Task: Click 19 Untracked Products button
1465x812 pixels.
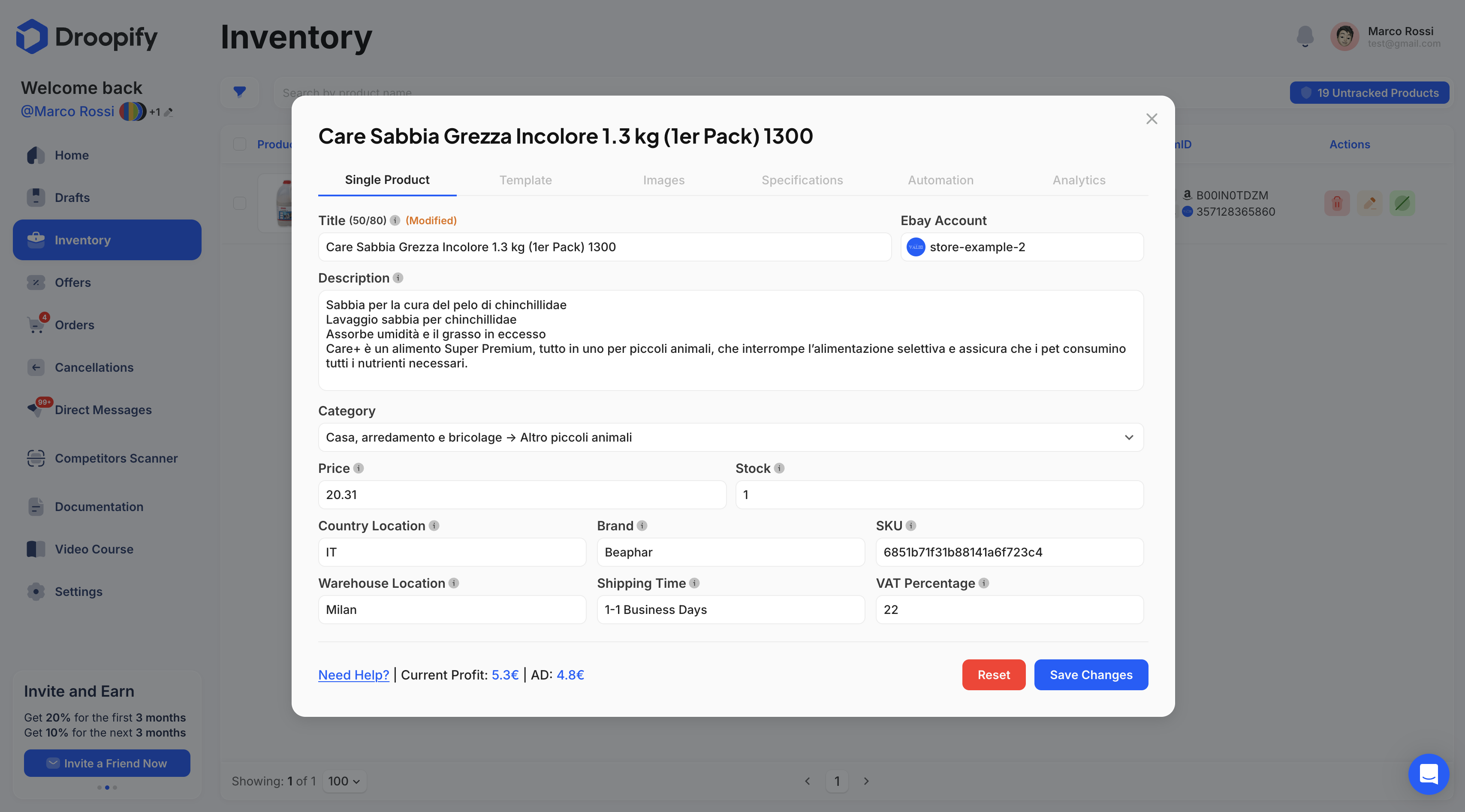Action: pyautogui.click(x=1369, y=93)
